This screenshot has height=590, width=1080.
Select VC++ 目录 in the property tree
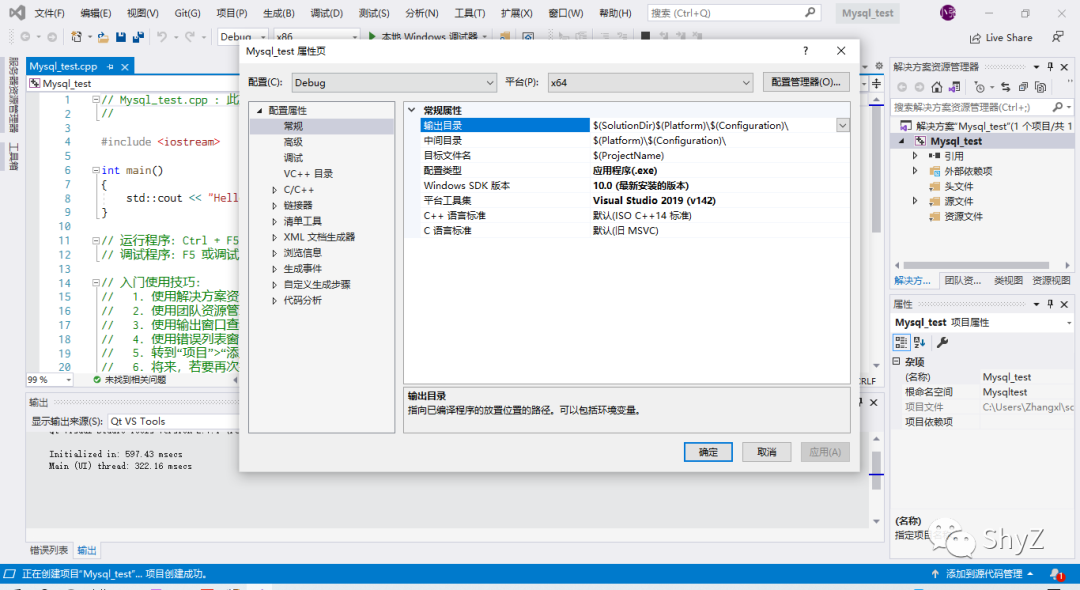(x=308, y=173)
